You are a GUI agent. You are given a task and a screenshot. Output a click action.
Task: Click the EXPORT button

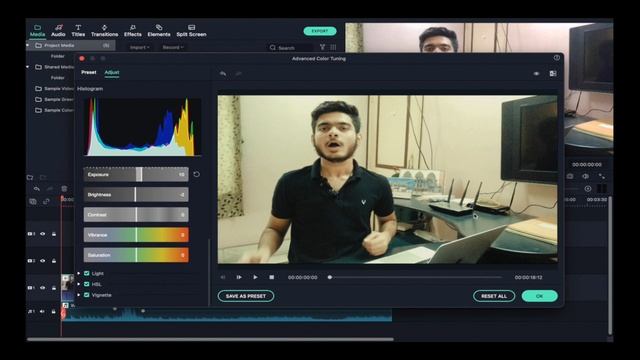tap(320, 31)
